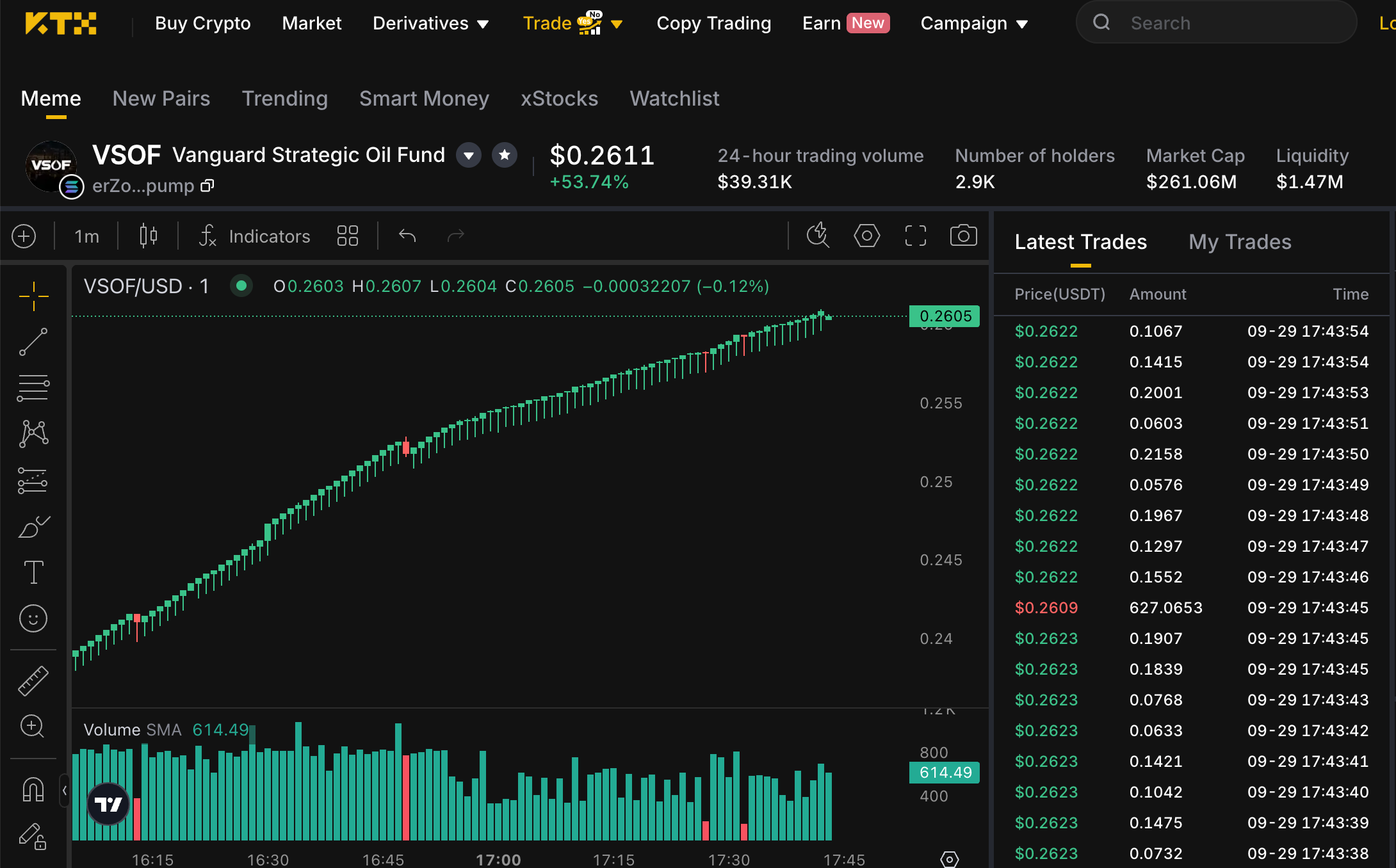The height and width of the screenshot is (868, 1396).
Task: Click the 627.0653 trade amount
Action: (1166, 607)
